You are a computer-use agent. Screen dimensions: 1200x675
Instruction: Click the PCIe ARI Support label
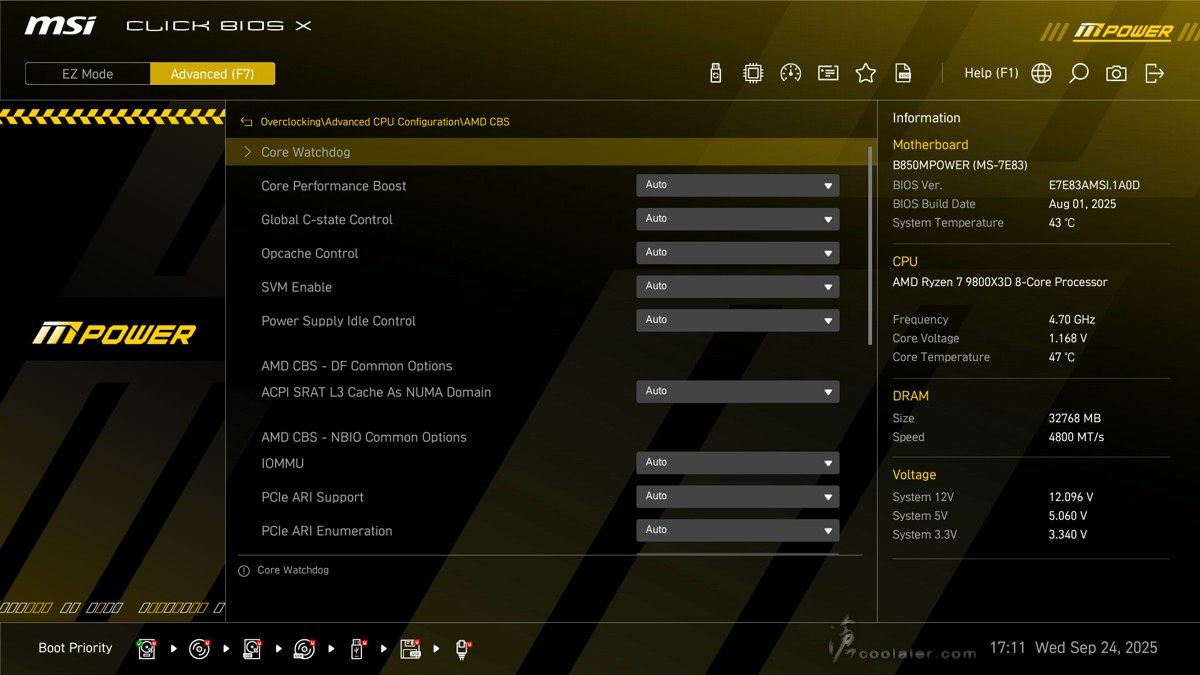point(313,498)
